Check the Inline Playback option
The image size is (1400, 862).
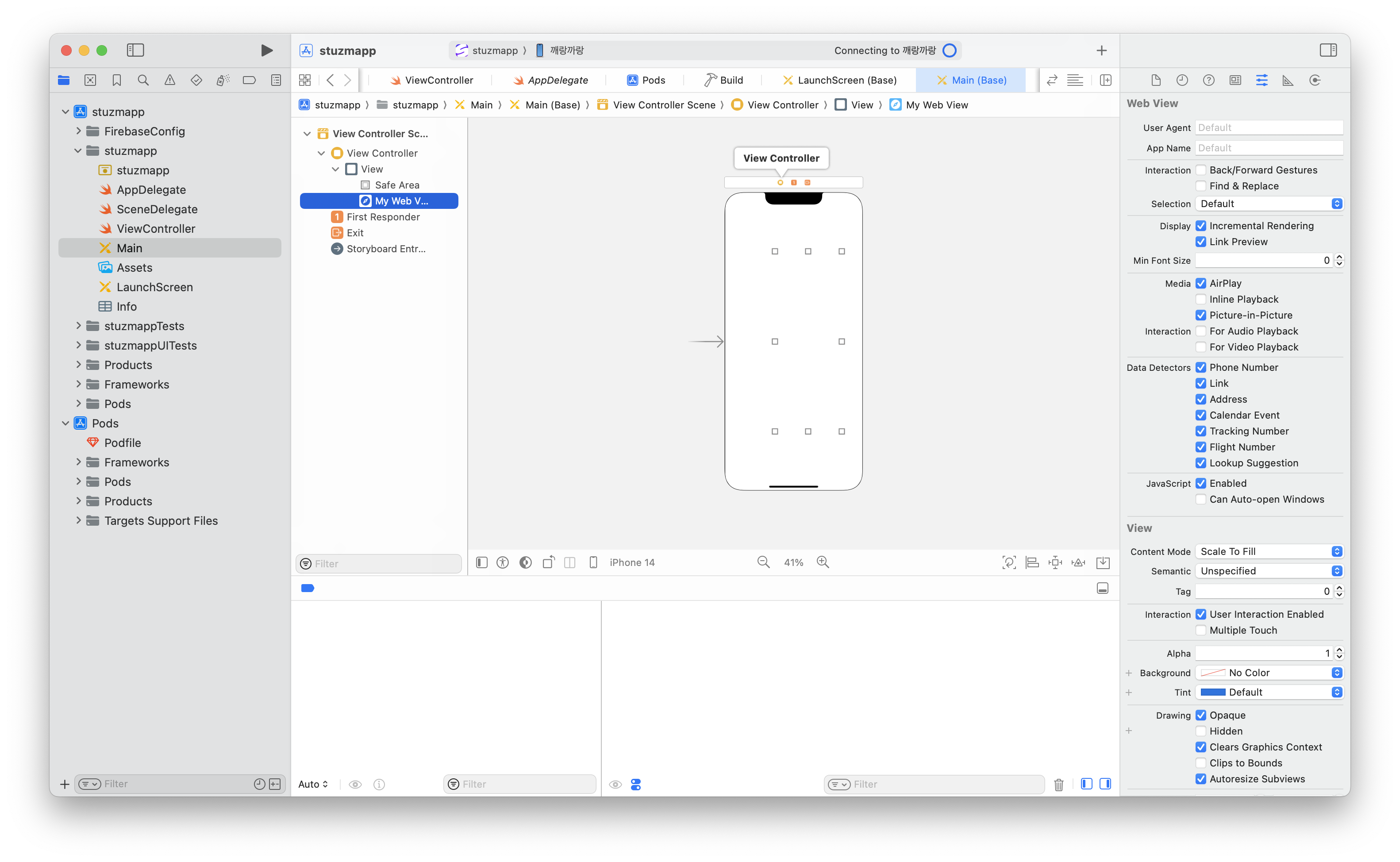point(1200,299)
